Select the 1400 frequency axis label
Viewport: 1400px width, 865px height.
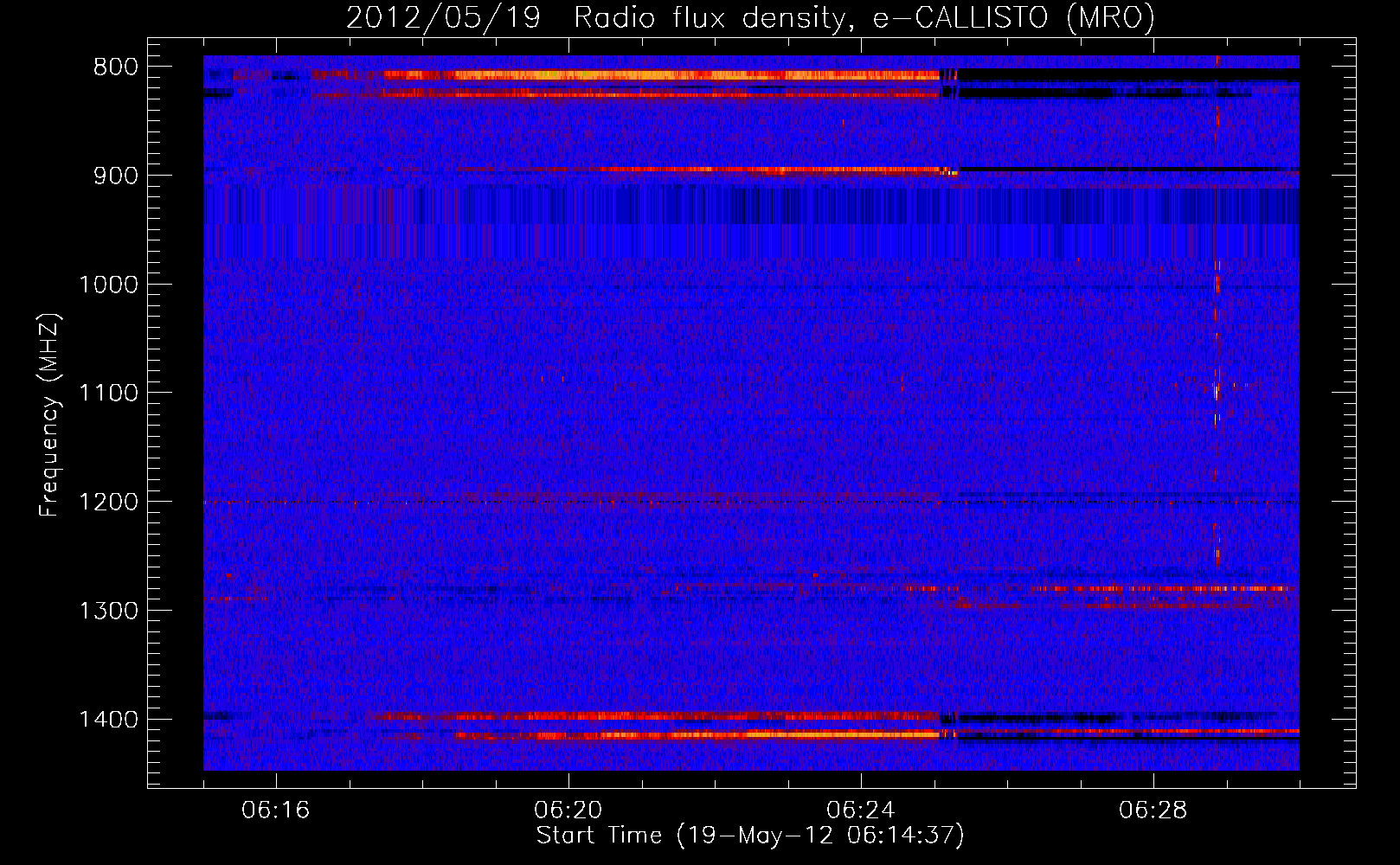point(108,720)
